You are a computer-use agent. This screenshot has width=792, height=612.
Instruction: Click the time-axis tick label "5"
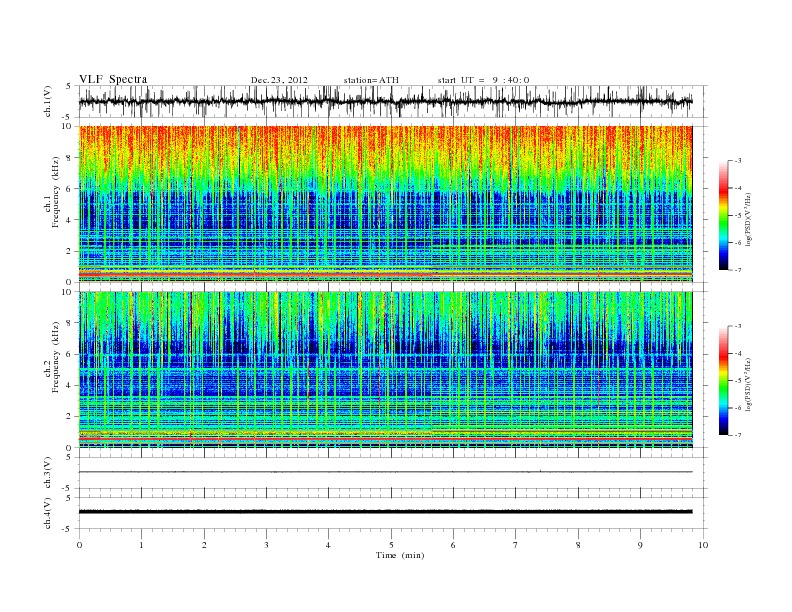(391, 545)
